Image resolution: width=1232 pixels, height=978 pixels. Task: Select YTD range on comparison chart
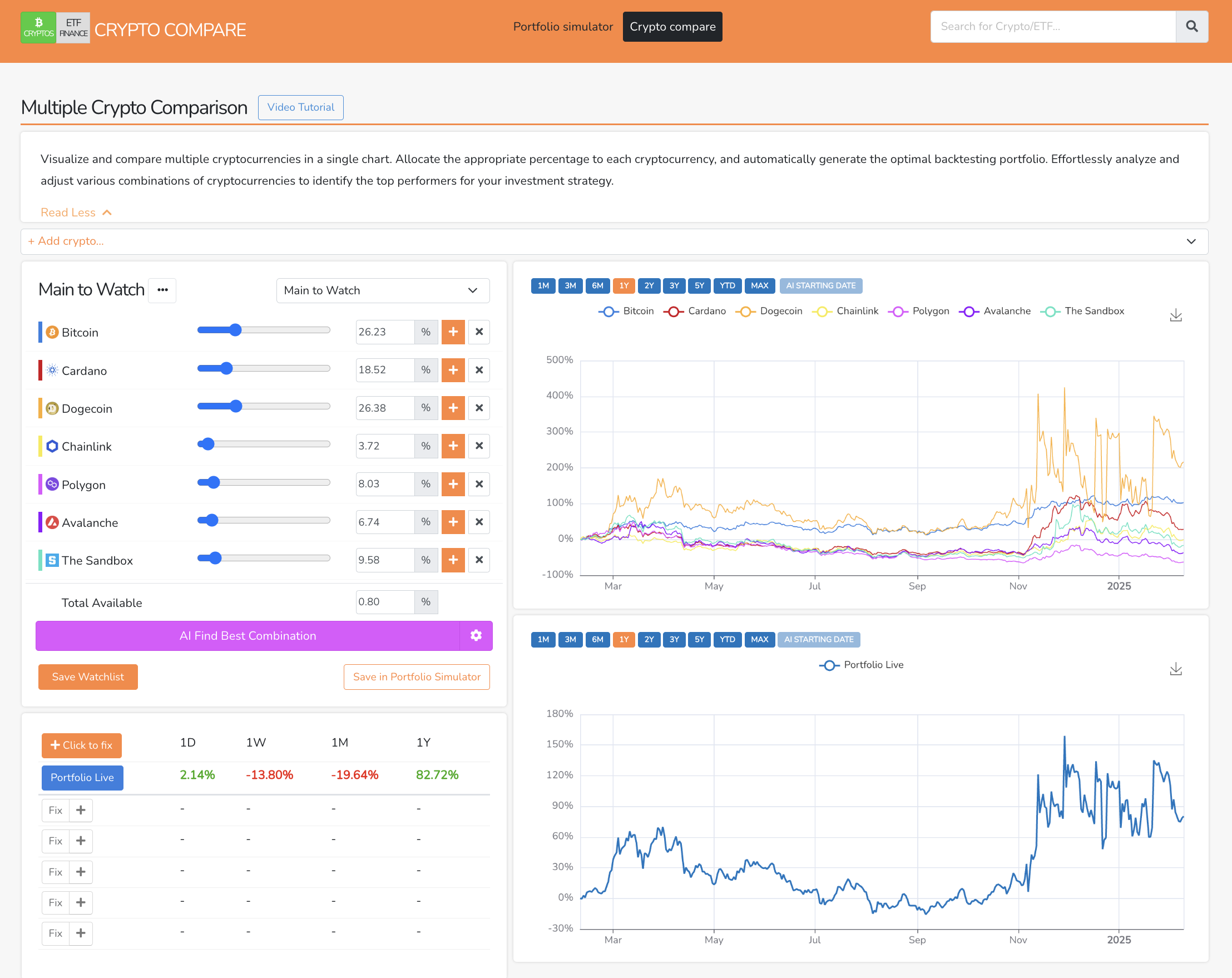click(727, 285)
